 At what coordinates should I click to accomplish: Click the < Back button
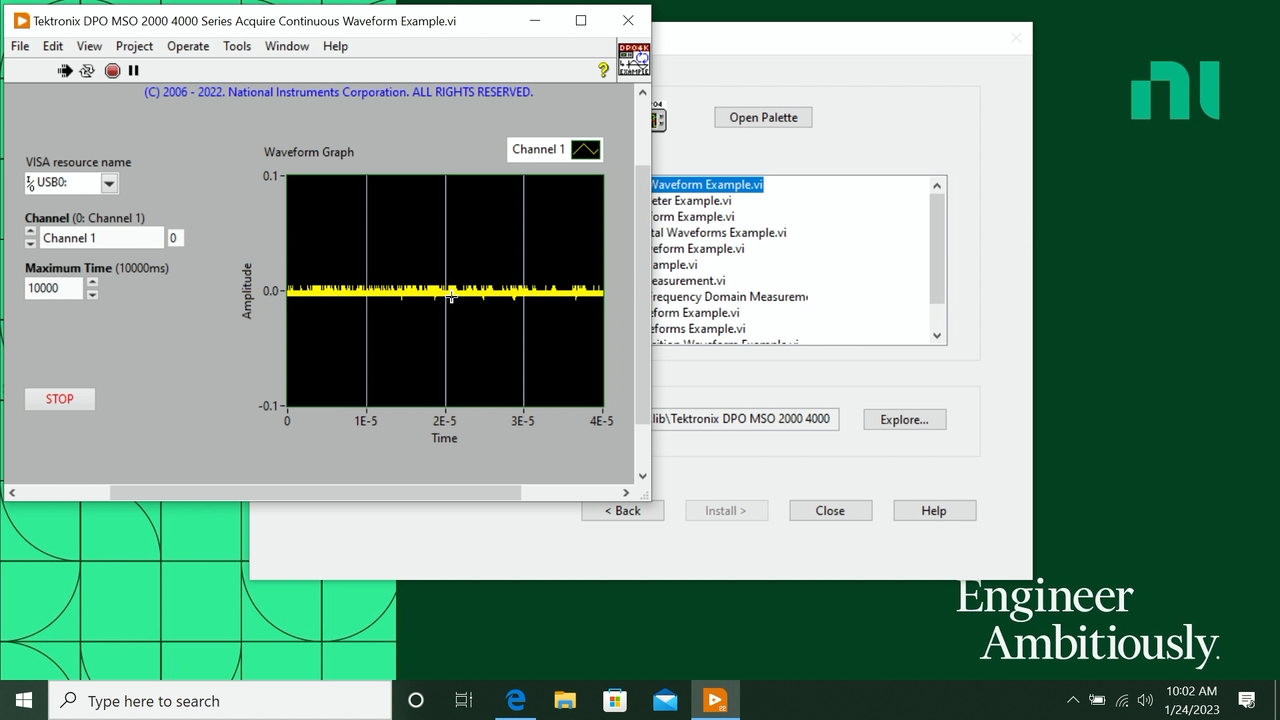pyautogui.click(x=622, y=510)
